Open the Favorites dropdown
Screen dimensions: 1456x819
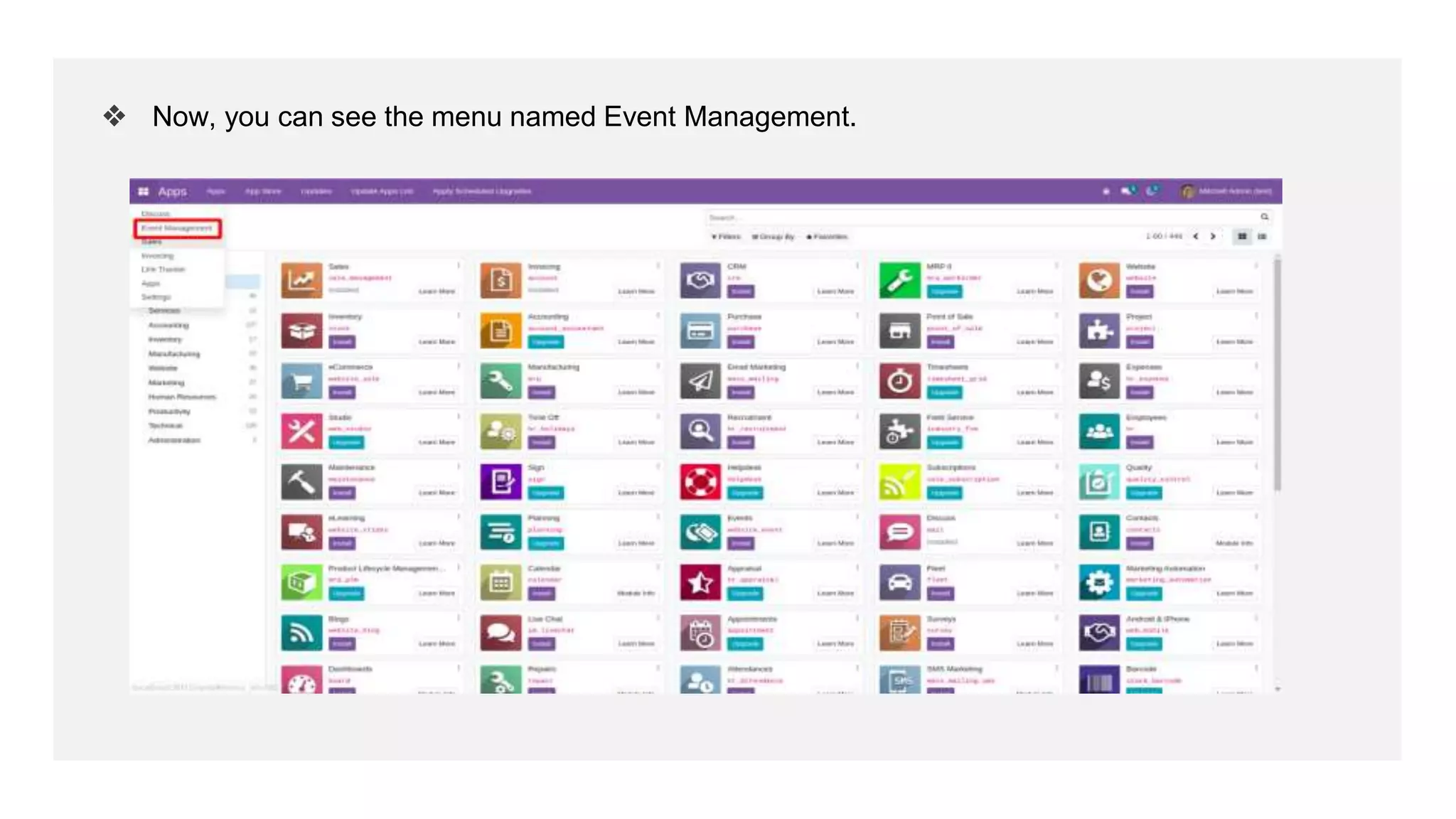click(827, 237)
